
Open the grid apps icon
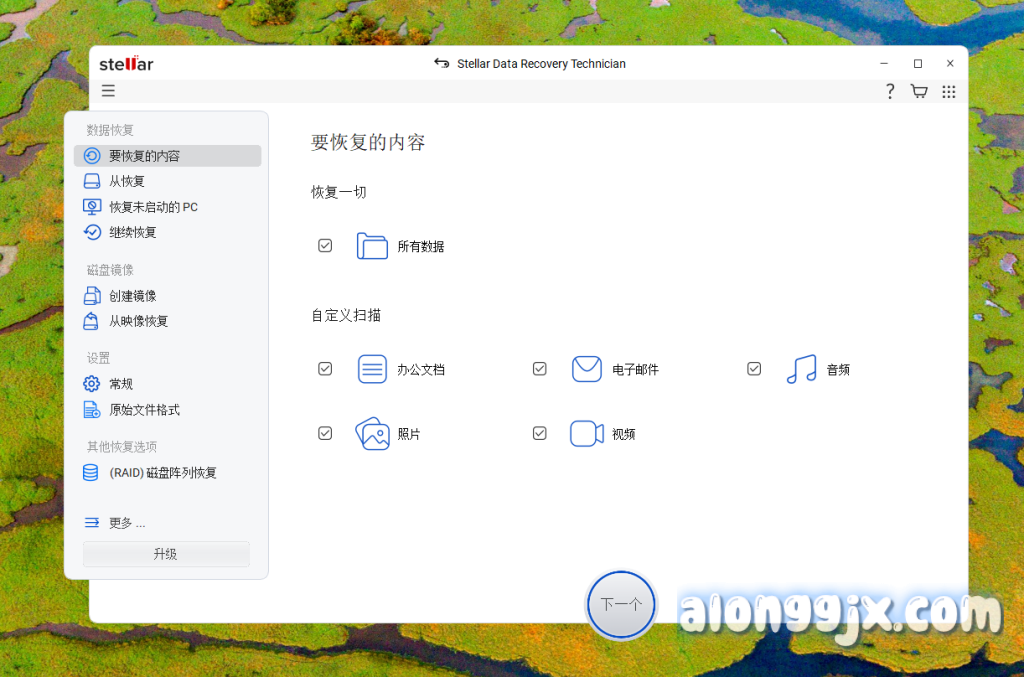(948, 91)
